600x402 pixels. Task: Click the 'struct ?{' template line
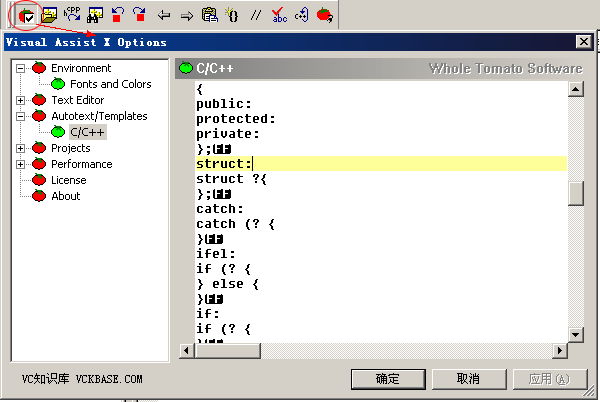[x=232, y=179]
